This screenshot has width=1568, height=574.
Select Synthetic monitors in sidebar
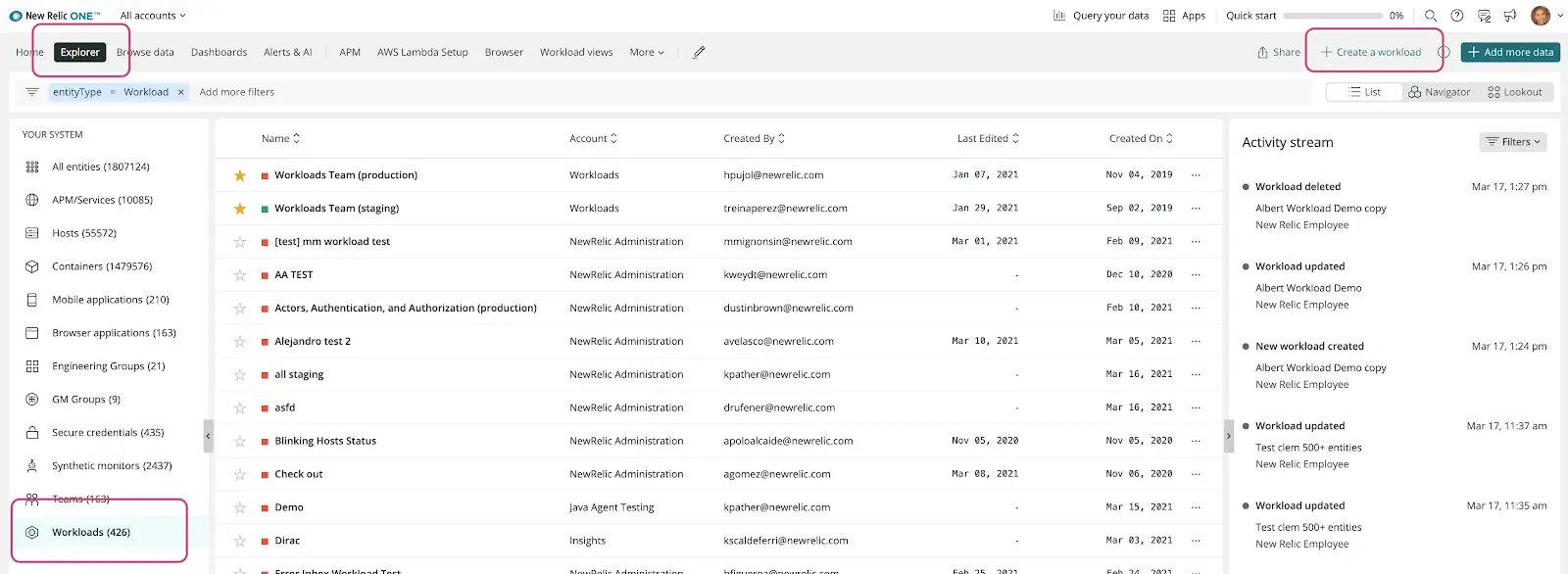point(112,466)
